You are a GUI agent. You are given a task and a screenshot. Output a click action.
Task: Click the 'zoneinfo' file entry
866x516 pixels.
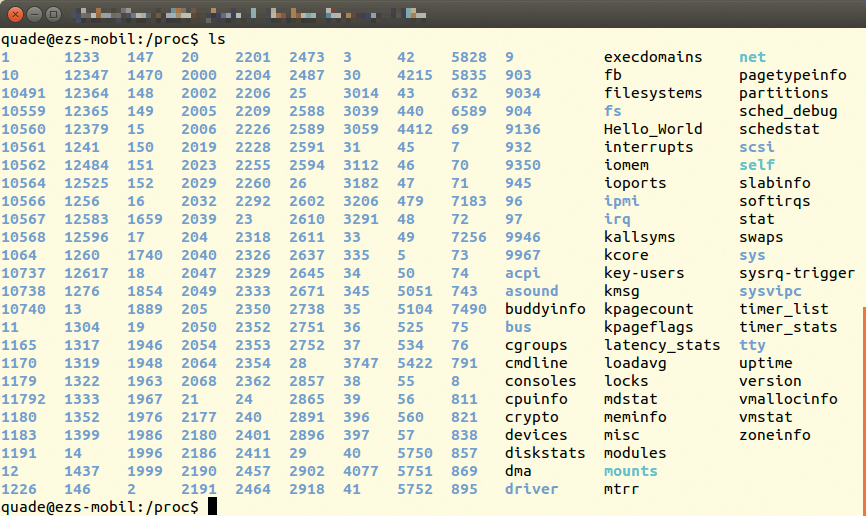pos(775,435)
